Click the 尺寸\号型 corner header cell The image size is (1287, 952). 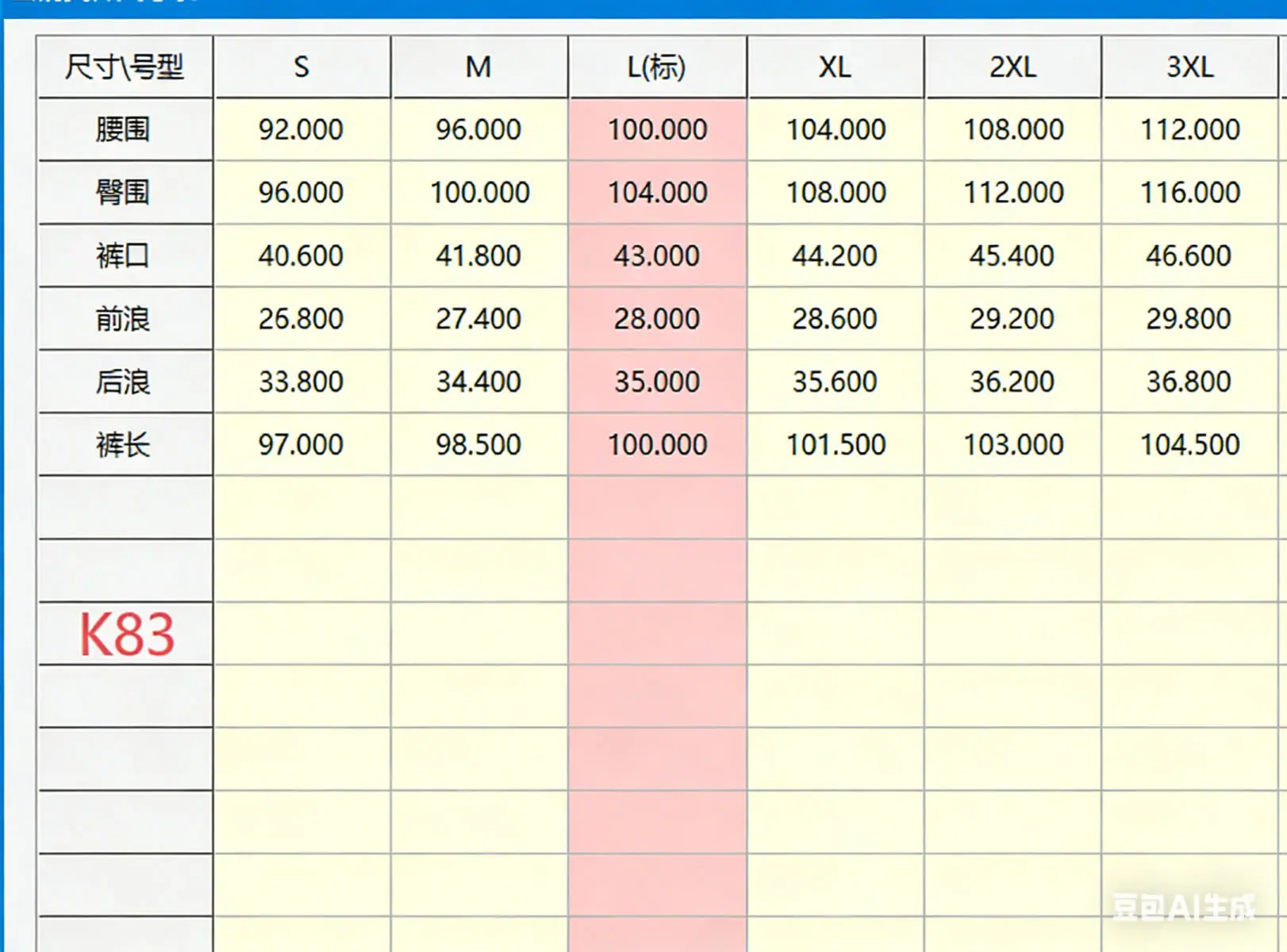point(125,67)
